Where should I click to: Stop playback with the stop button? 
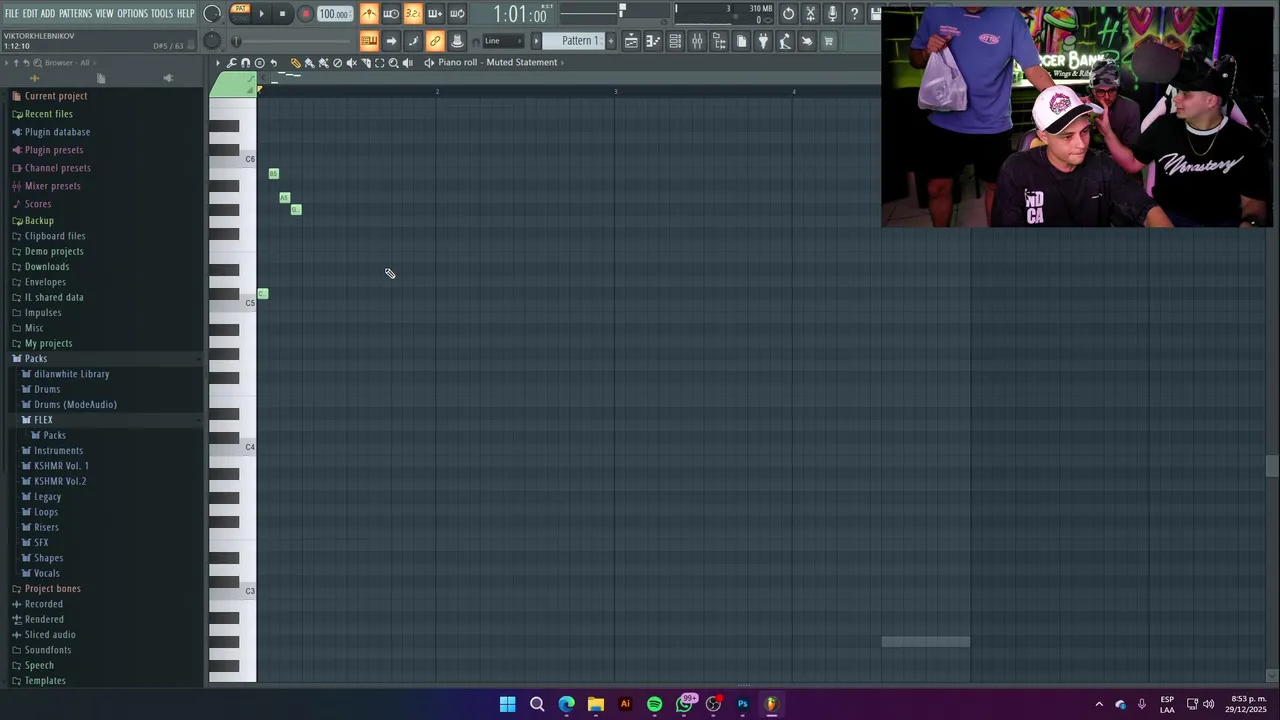coord(282,14)
